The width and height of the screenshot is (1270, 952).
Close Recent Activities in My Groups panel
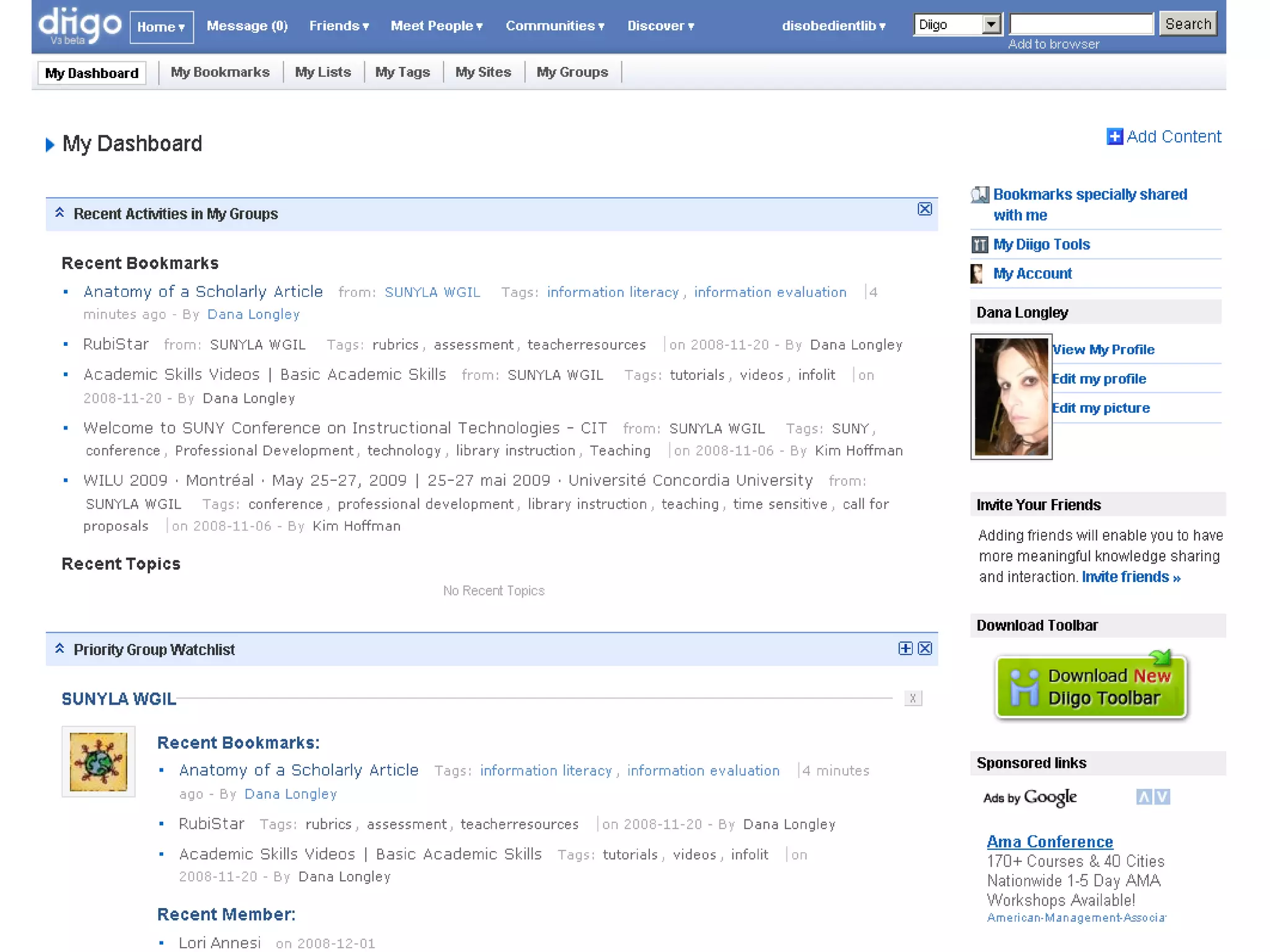(925, 209)
